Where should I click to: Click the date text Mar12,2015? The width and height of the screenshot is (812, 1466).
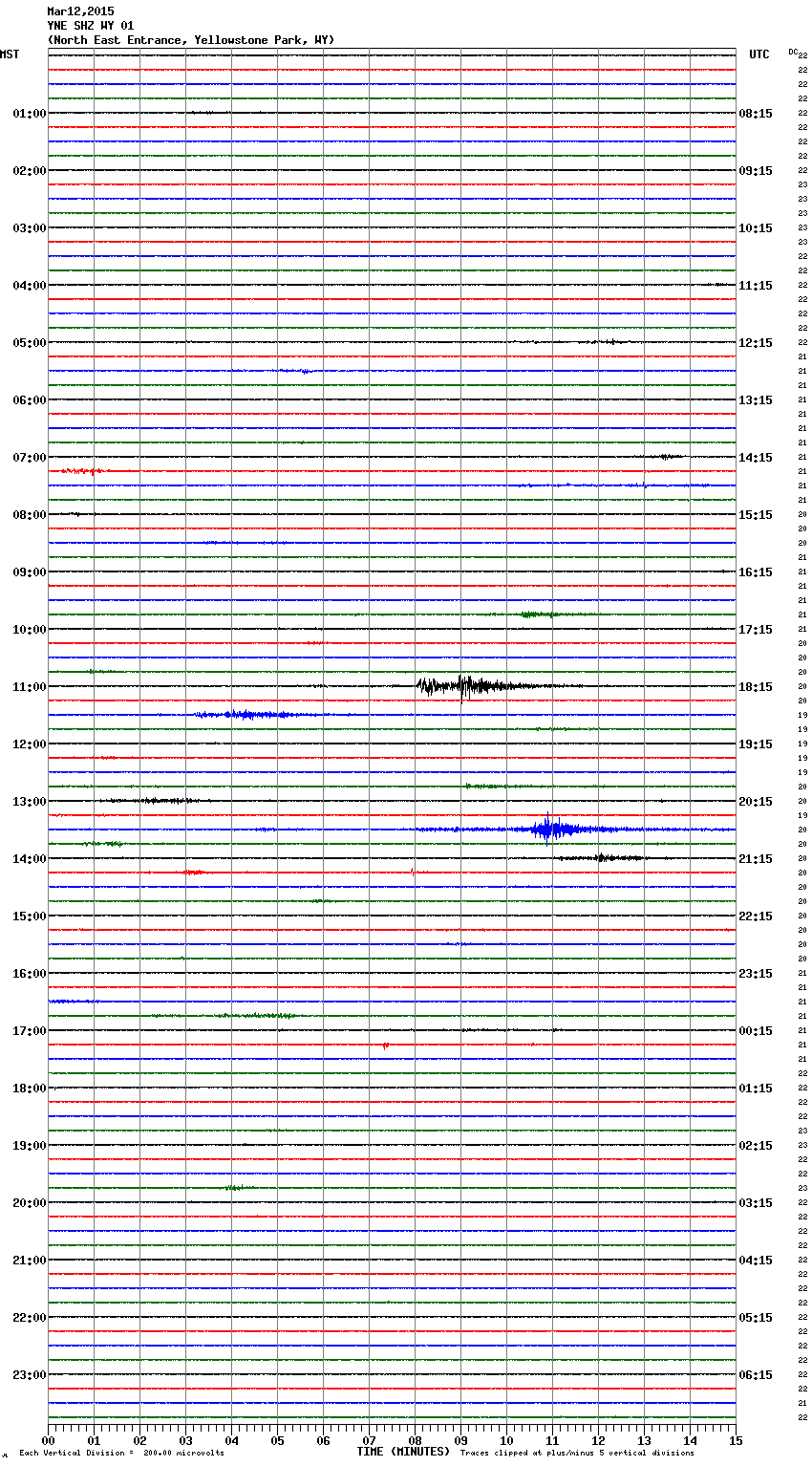(80, 11)
